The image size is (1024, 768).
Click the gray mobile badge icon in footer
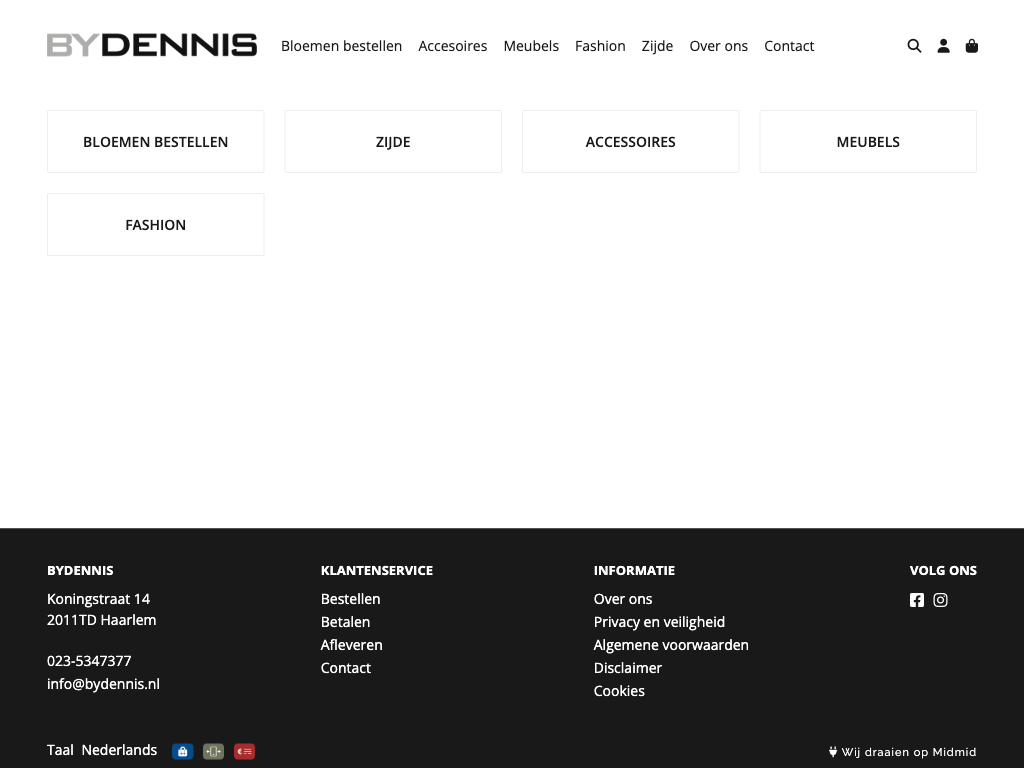pyautogui.click(x=213, y=751)
